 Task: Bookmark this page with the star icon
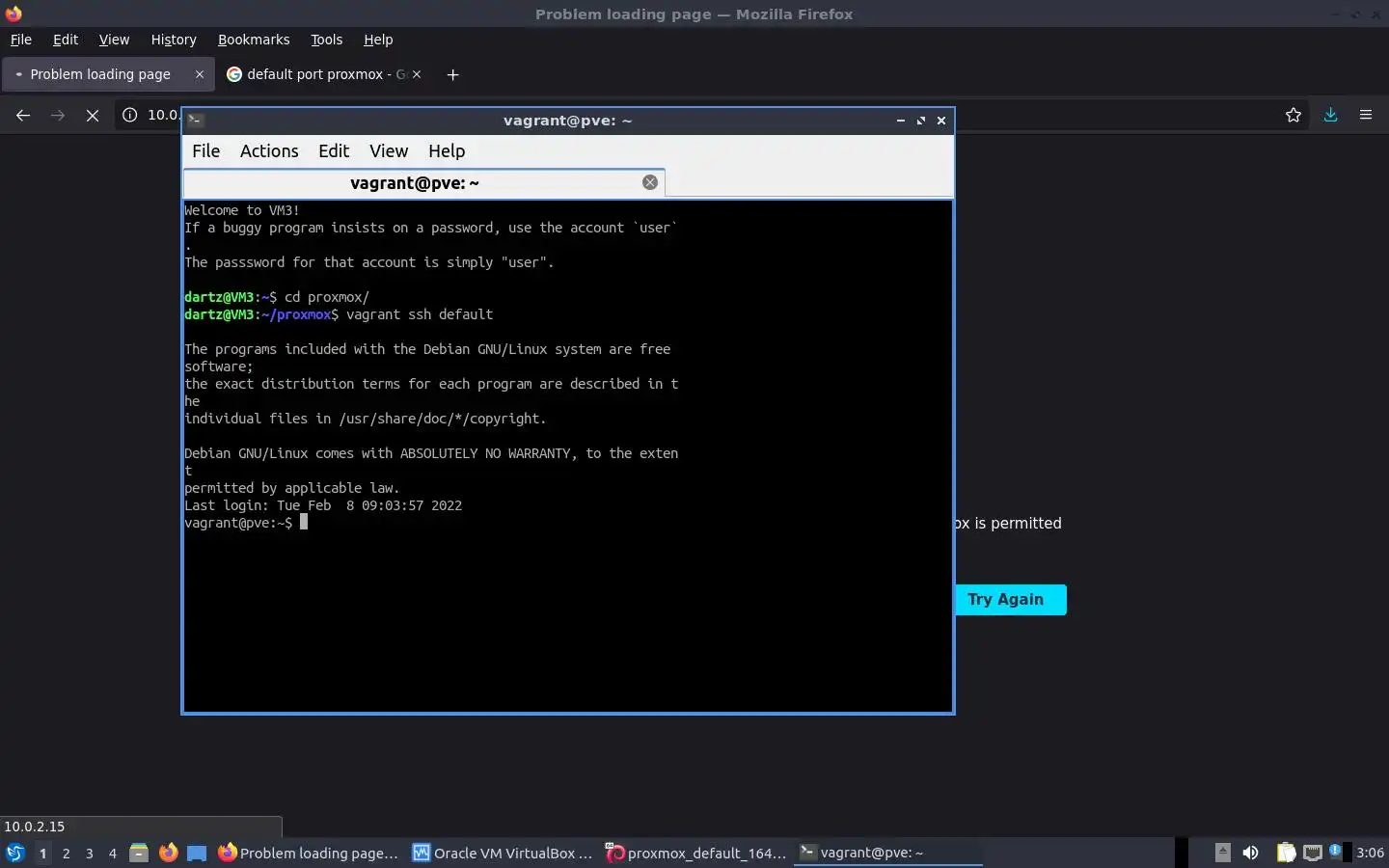[x=1294, y=115]
